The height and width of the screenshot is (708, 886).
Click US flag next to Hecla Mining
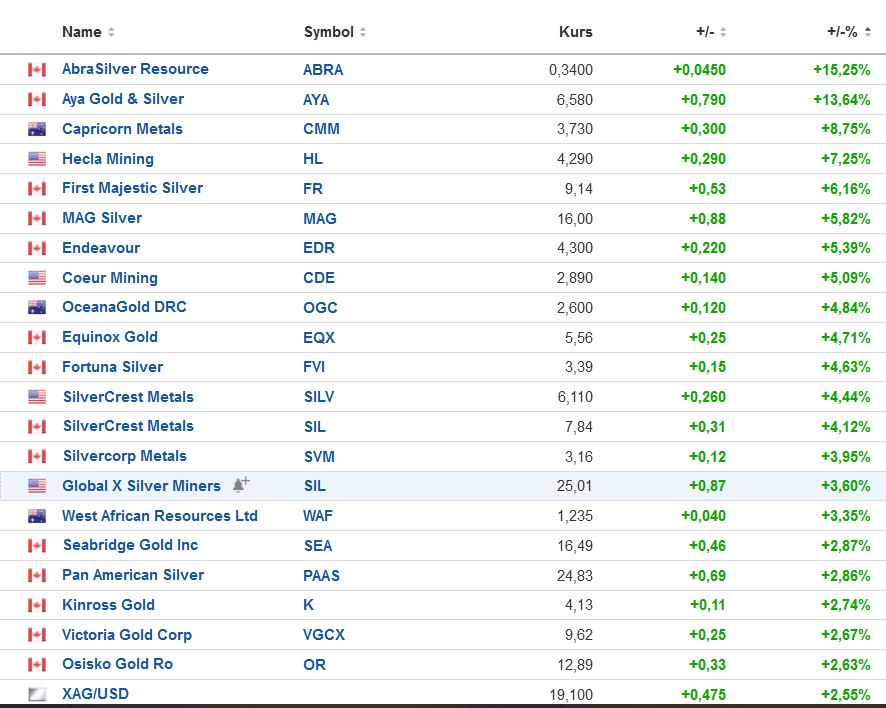pos(37,159)
